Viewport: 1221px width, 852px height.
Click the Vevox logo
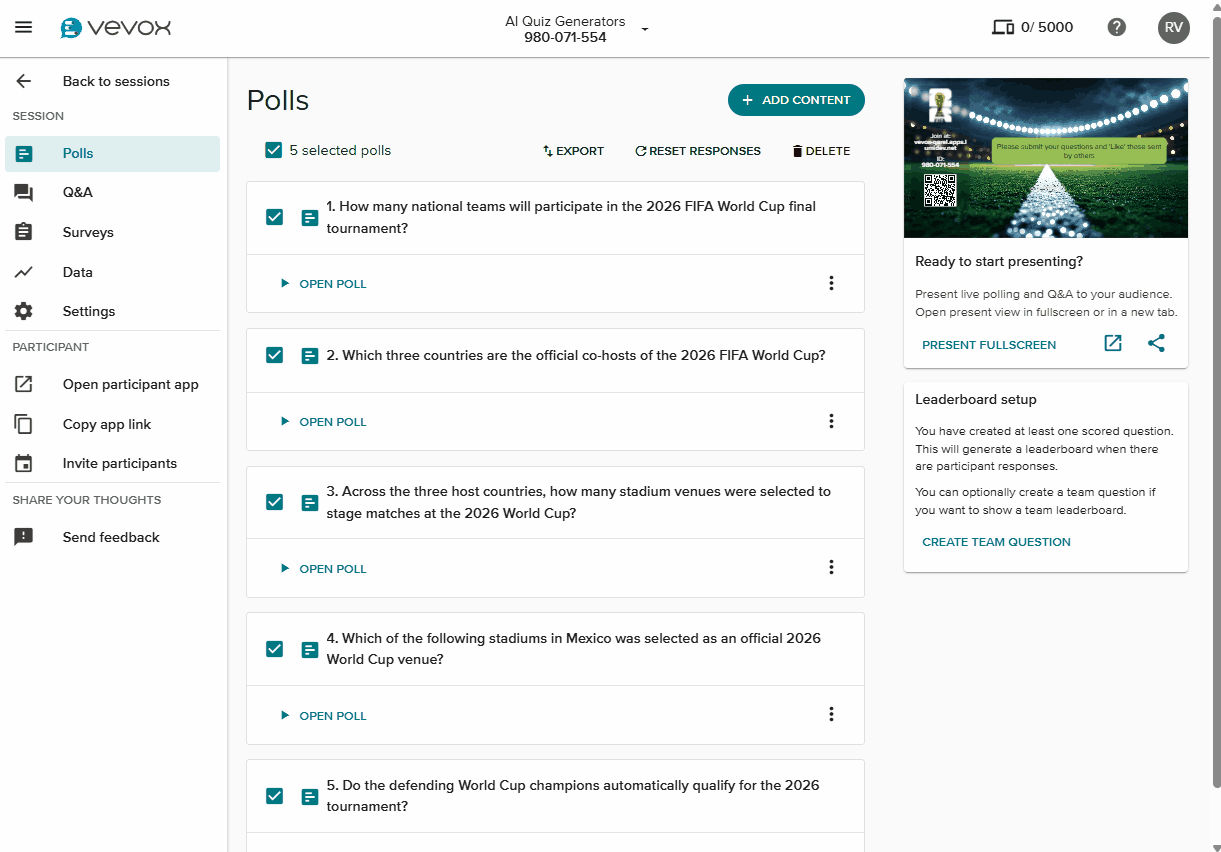(x=115, y=27)
